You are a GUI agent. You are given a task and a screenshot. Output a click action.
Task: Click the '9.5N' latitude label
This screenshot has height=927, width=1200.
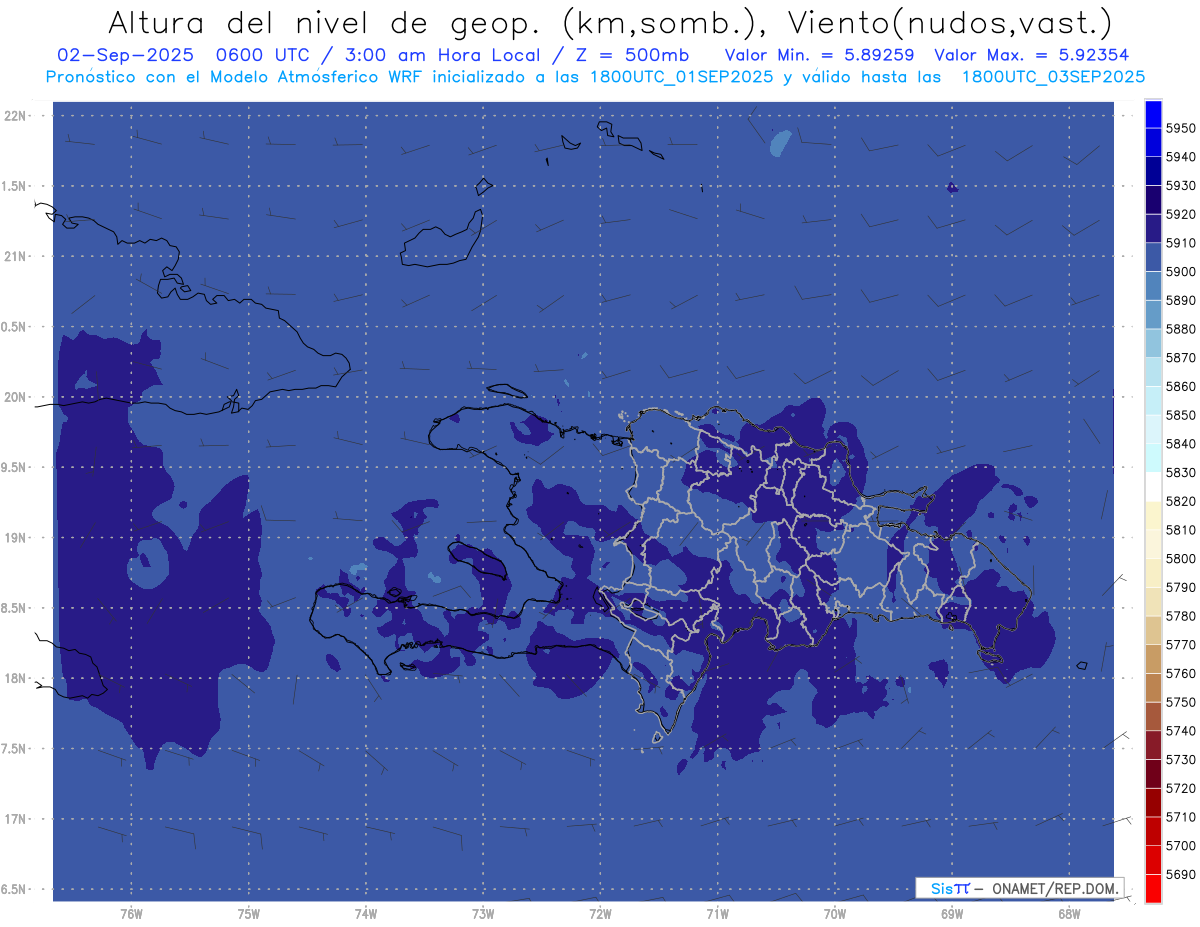click(x=15, y=467)
